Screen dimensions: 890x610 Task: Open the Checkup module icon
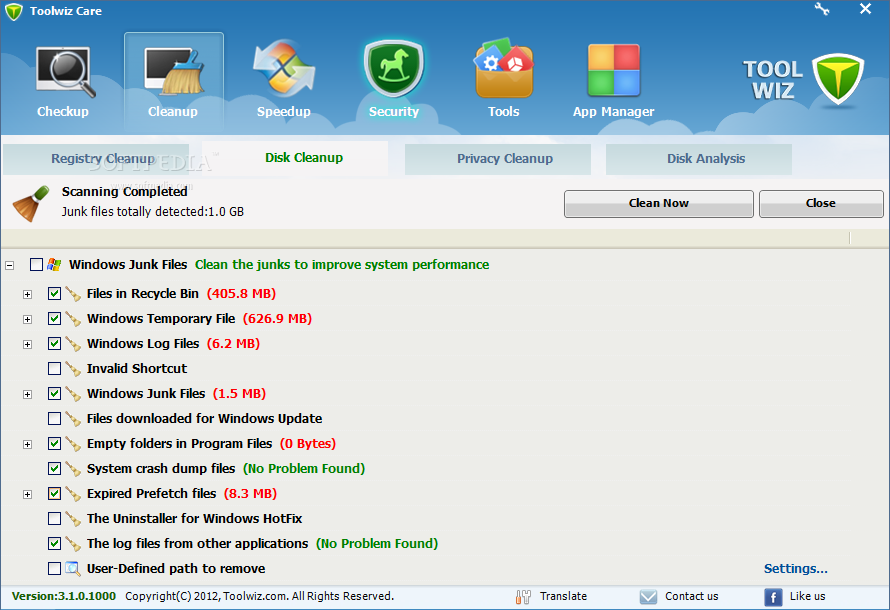(x=64, y=71)
